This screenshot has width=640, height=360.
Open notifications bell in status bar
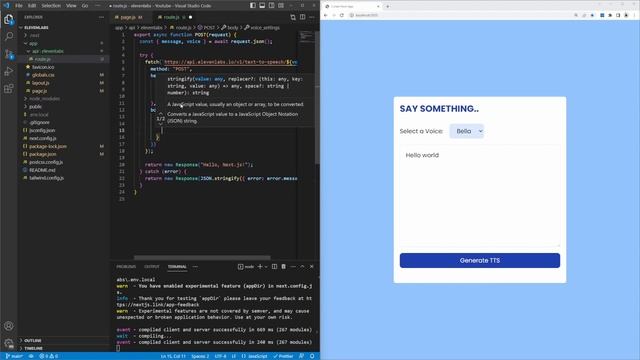click(x=312, y=356)
